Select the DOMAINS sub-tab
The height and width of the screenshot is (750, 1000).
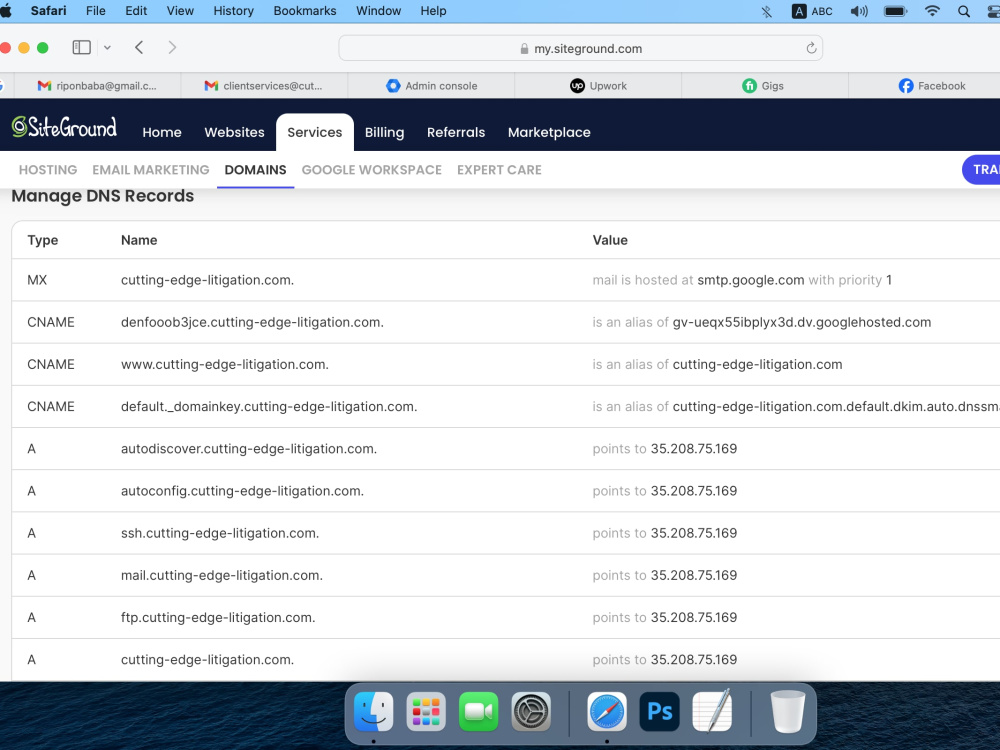255,170
